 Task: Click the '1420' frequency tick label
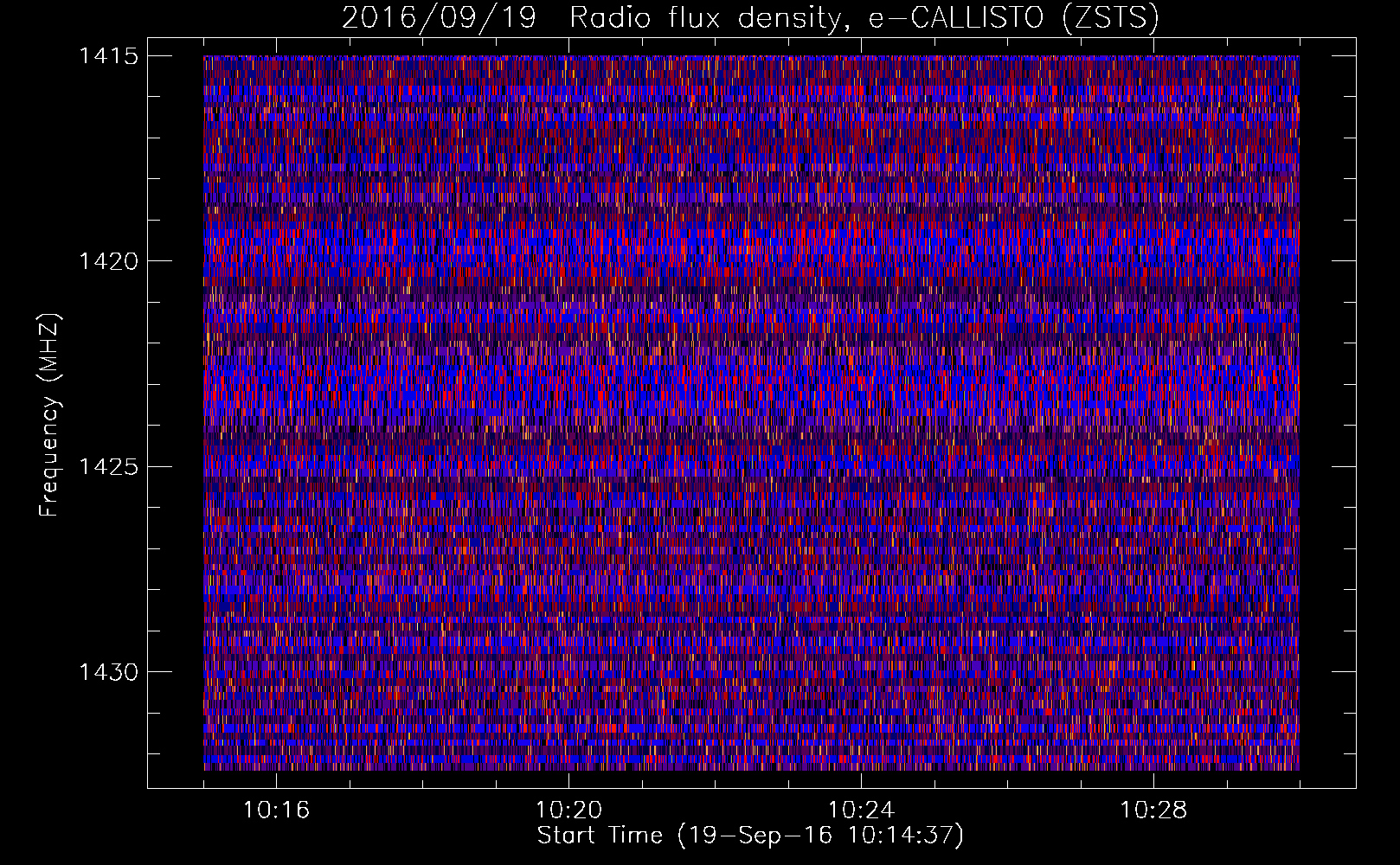coord(108,261)
